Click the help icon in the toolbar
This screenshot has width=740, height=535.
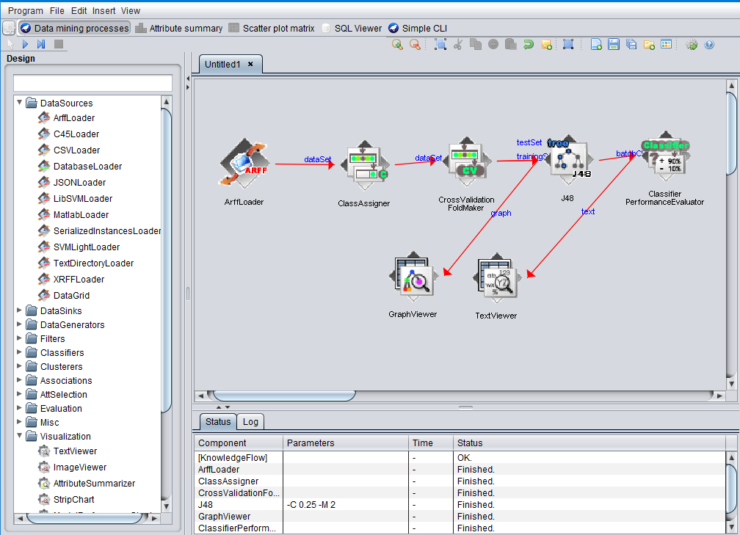point(709,45)
